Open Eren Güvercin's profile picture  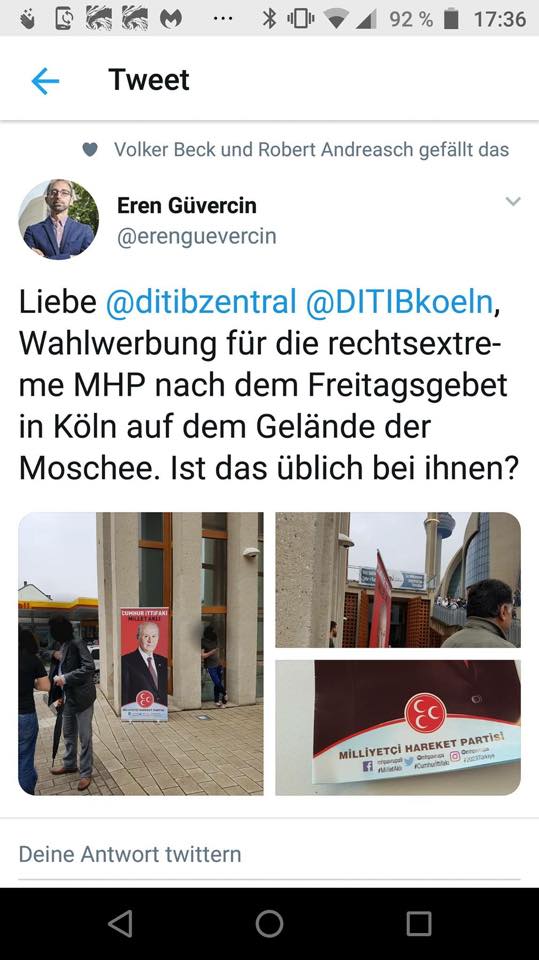pos(59,219)
